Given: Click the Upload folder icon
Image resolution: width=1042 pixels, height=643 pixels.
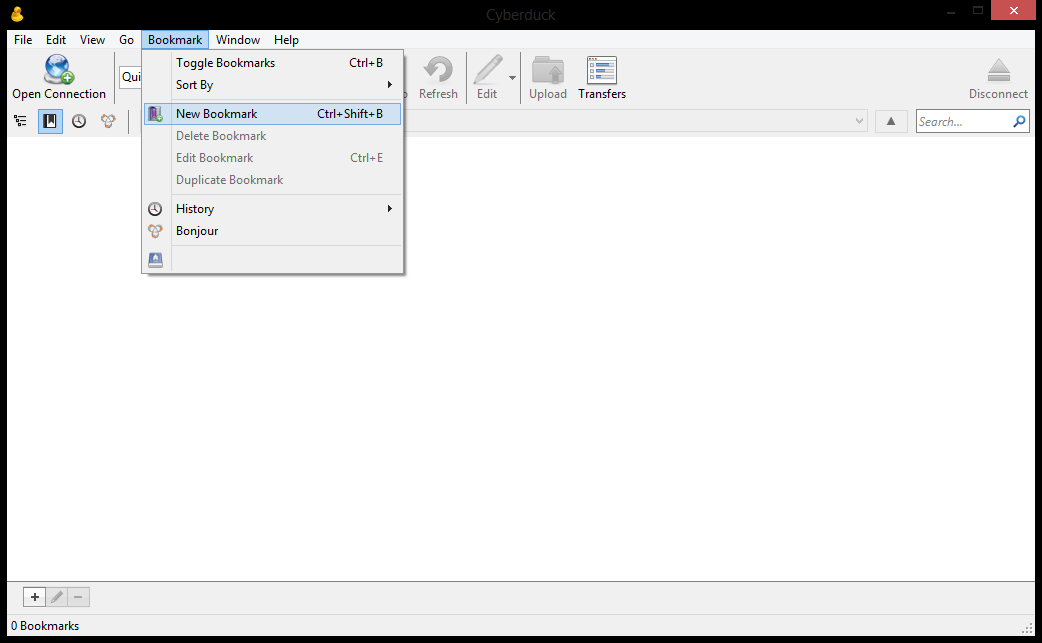Looking at the screenshot, I should coord(547,71).
